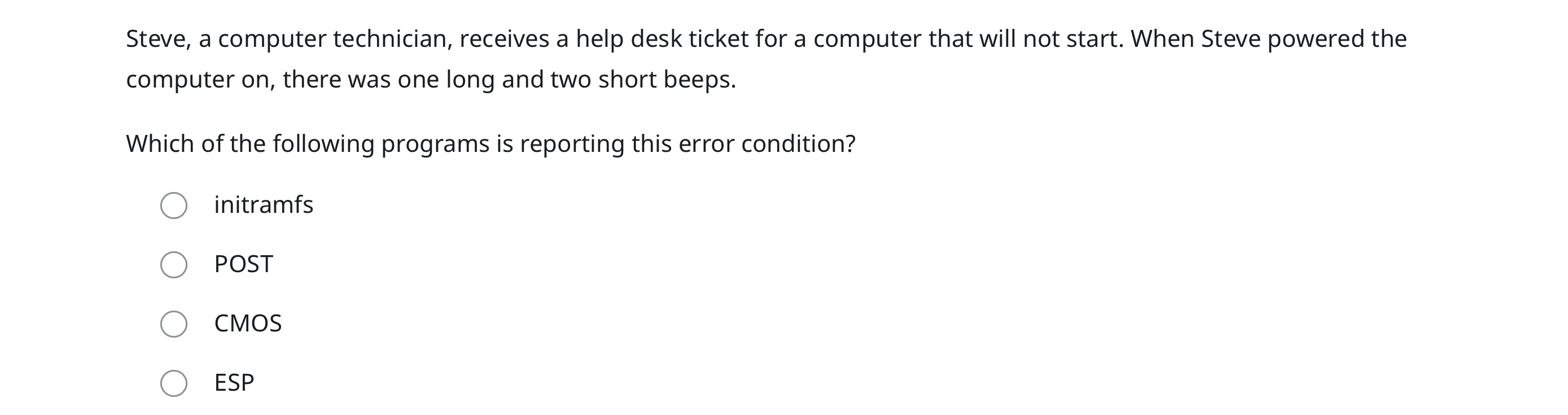Select the first answer option circle

[x=175, y=206]
